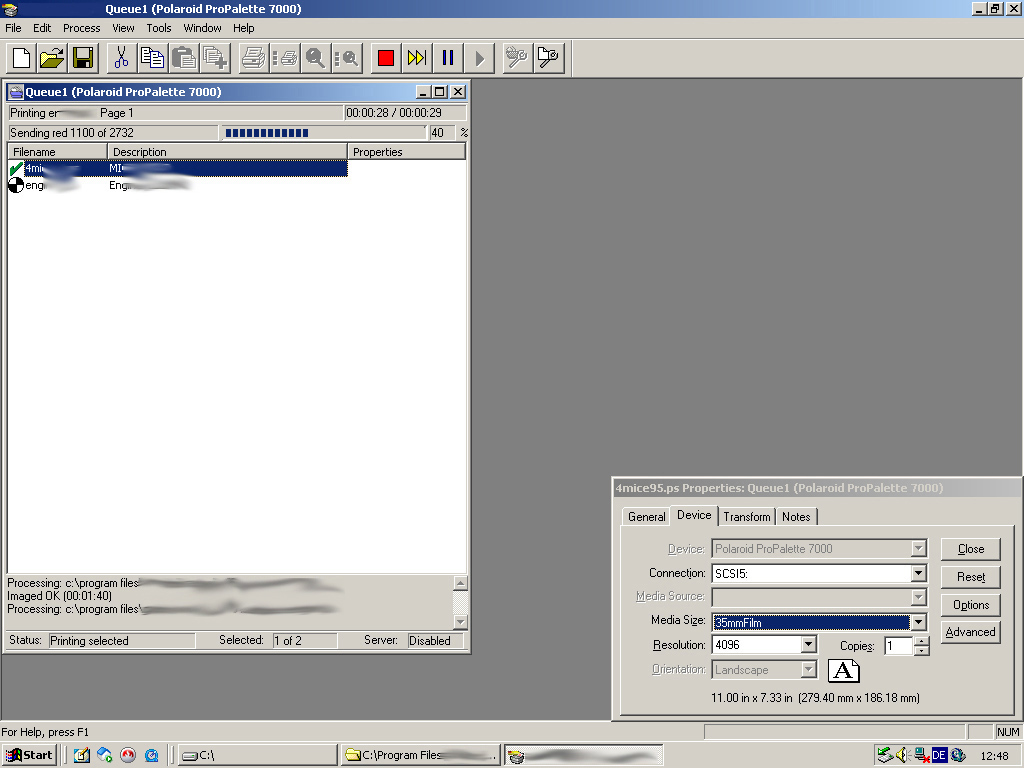Click the Advanced button
This screenshot has height=768, width=1024.
click(970, 632)
